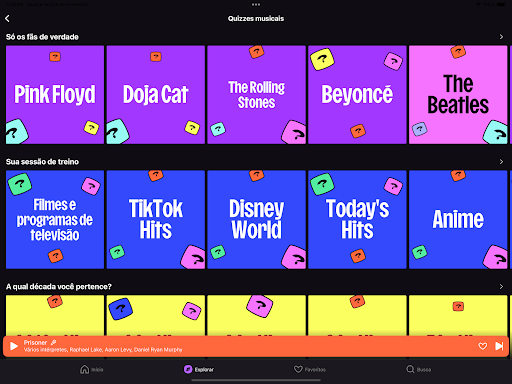Image resolution: width=512 pixels, height=384 pixels.
Task: Open The Beatles quiz
Action: (458, 95)
